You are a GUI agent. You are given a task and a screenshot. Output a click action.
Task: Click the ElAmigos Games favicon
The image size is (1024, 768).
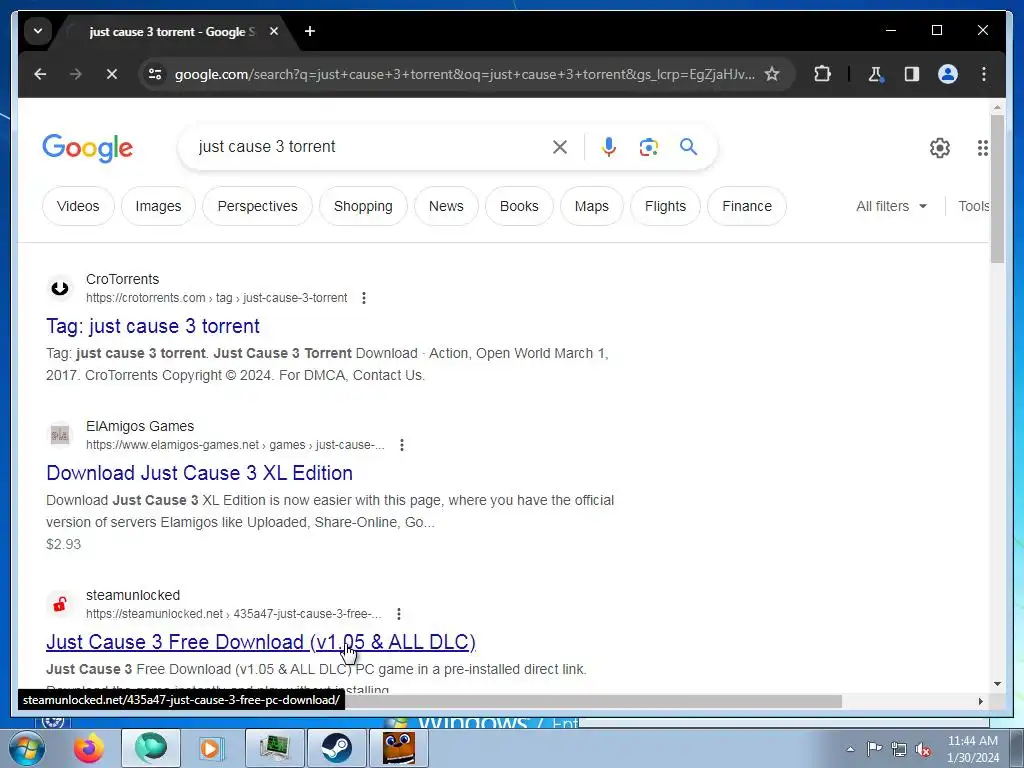coord(59,435)
